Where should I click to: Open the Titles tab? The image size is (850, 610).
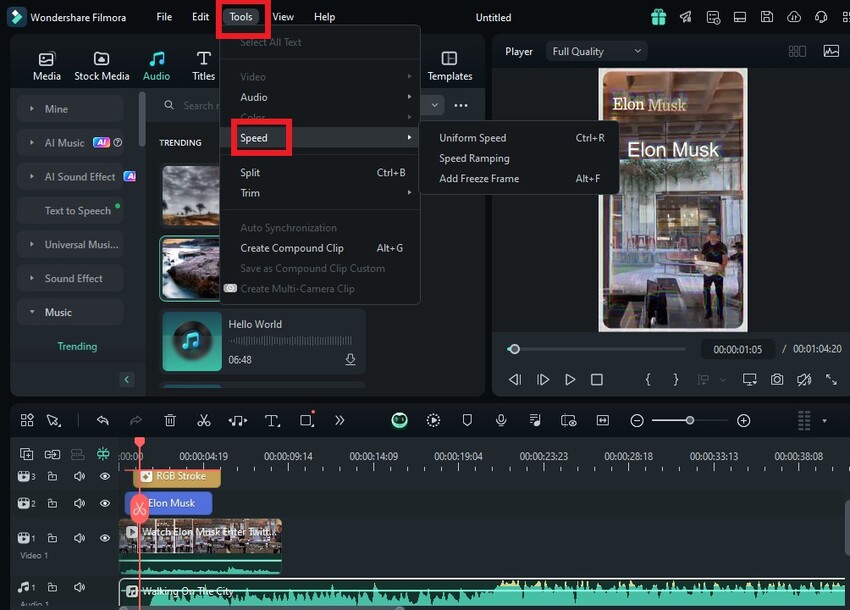[x=203, y=66]
